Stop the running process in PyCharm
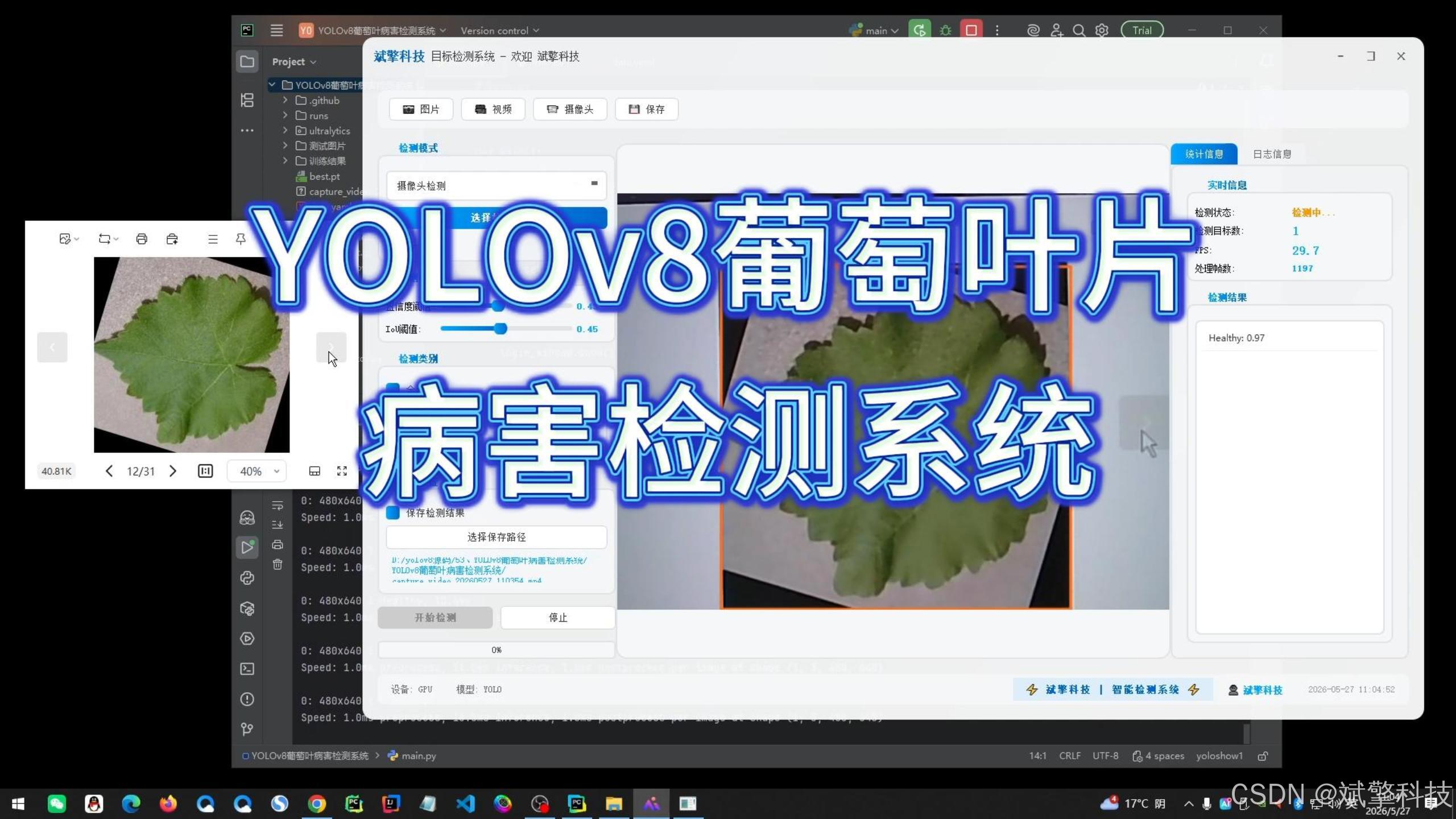 point(971,30)
